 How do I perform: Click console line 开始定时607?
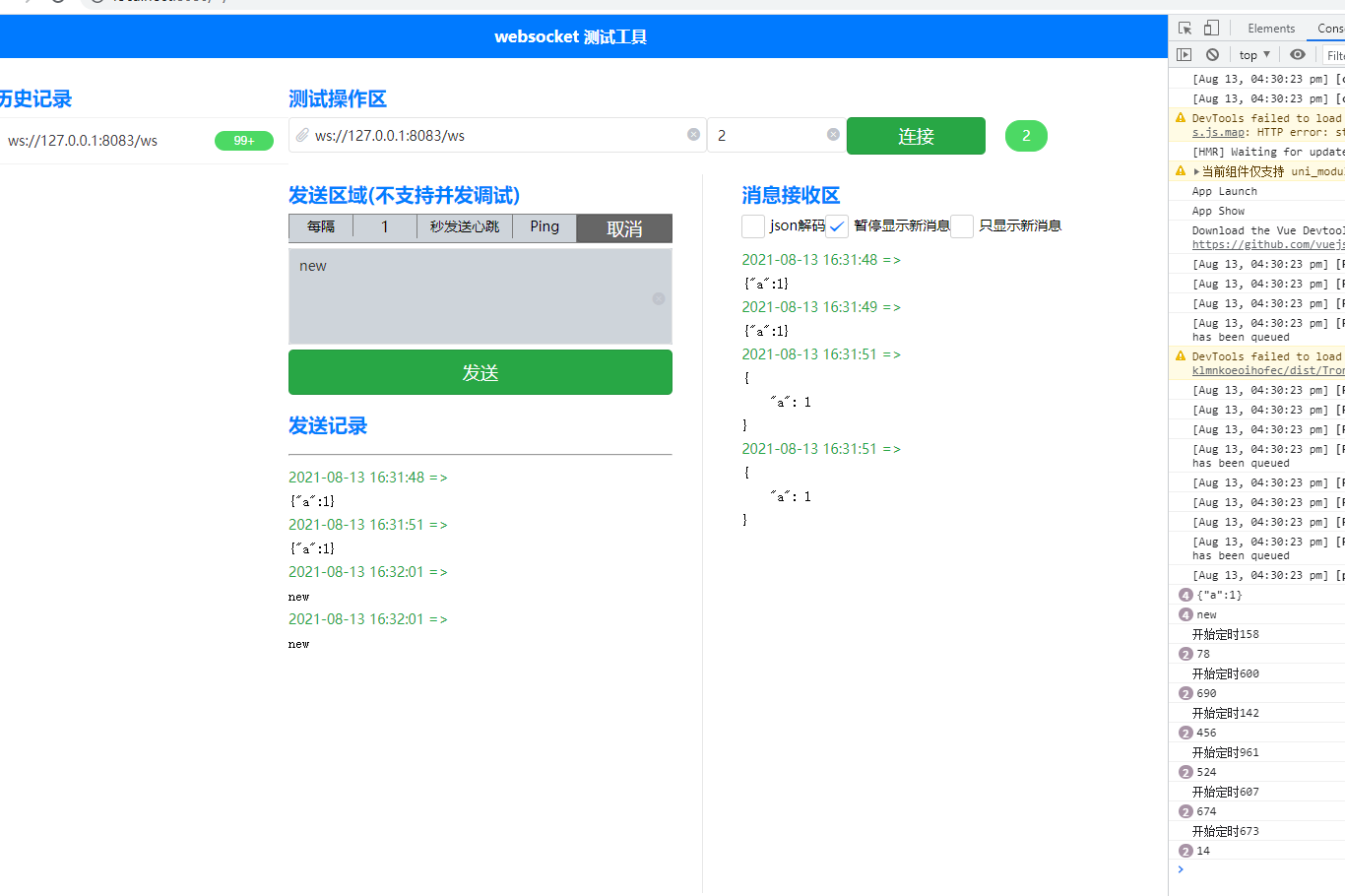pos(1226,792)
